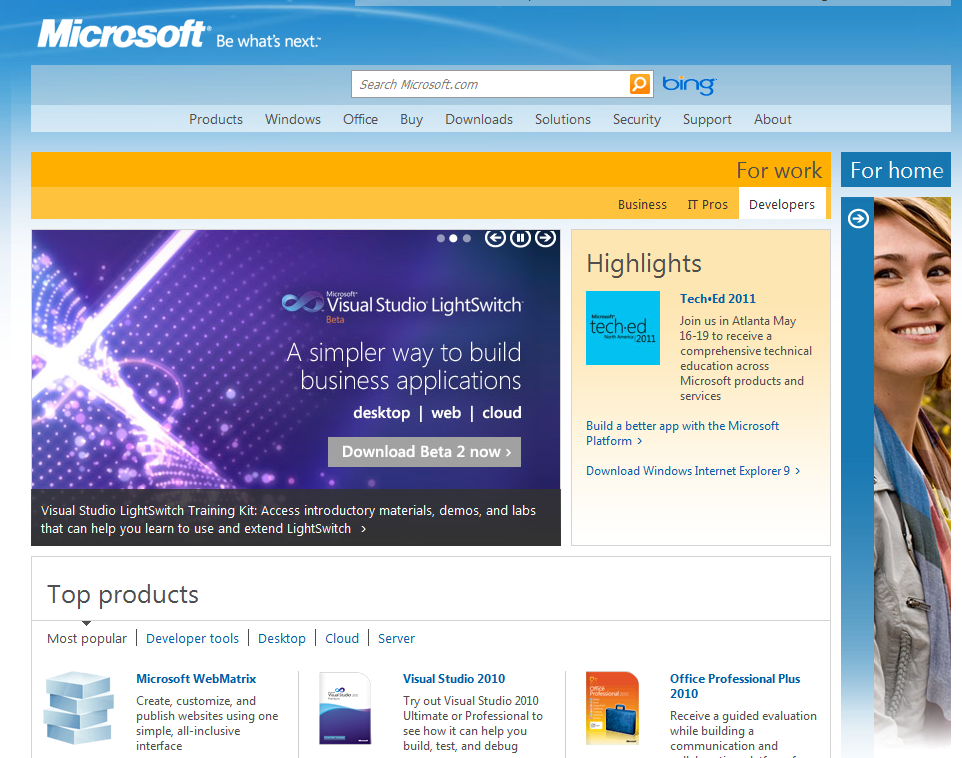Image resolution: width=962 pixels, height=758 pixels.
Task: Open the Tech·Ed 2011 heading link
Action: tap(717, 299)
